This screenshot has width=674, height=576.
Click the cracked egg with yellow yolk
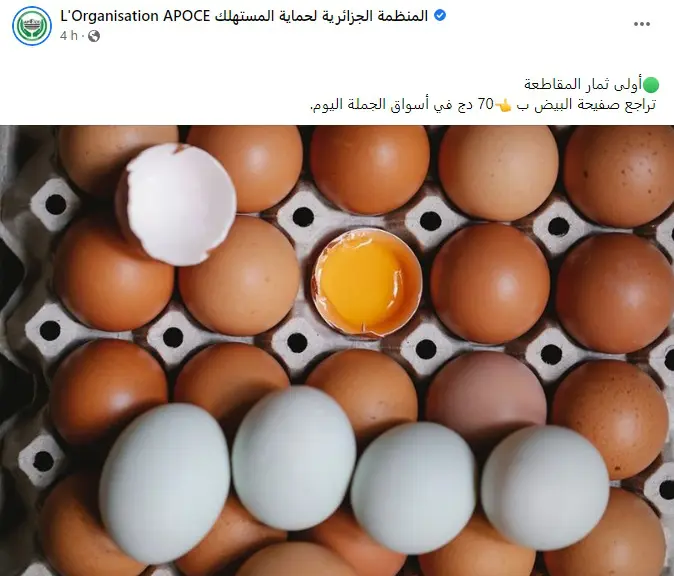click(367, 282)
